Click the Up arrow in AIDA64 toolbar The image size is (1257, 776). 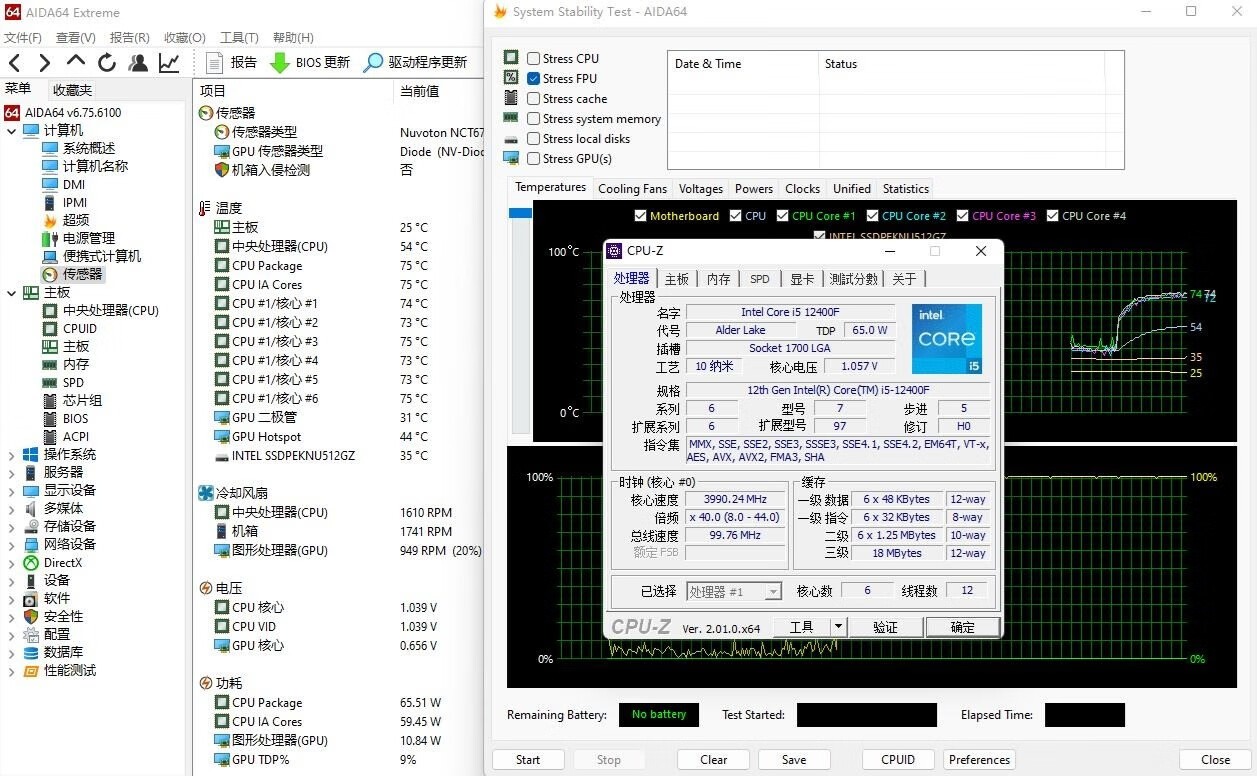point(76,63)
